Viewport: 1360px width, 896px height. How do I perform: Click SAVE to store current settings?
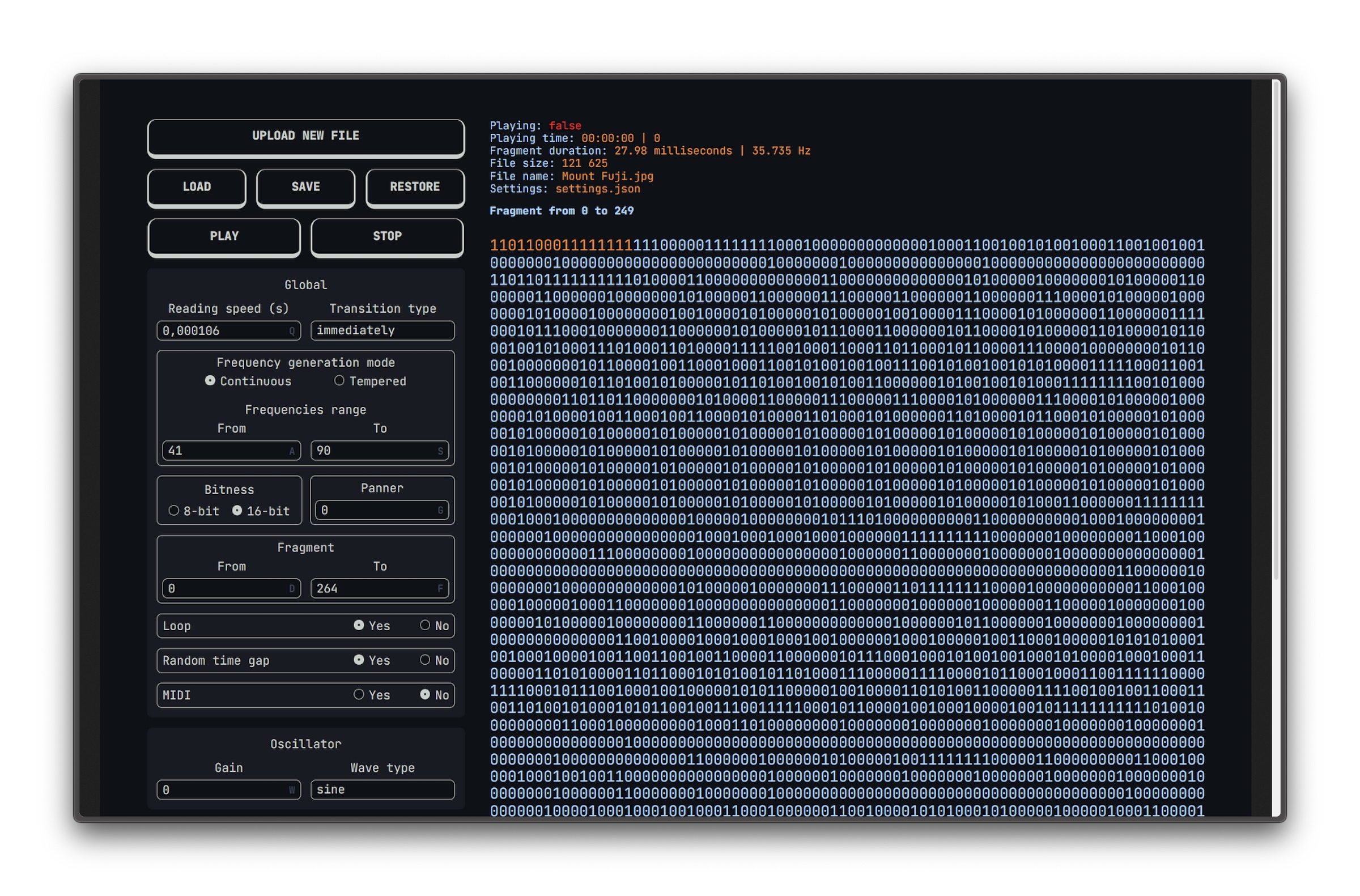point(305,187)
